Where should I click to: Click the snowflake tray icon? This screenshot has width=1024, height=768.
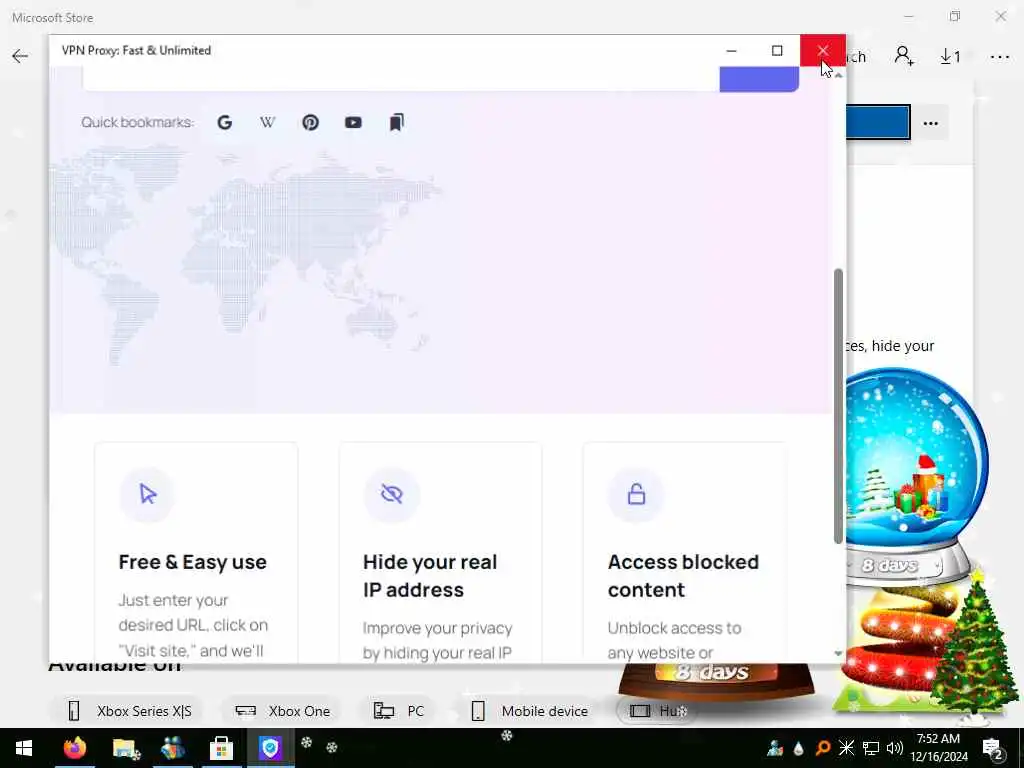[x=846, y=748]
